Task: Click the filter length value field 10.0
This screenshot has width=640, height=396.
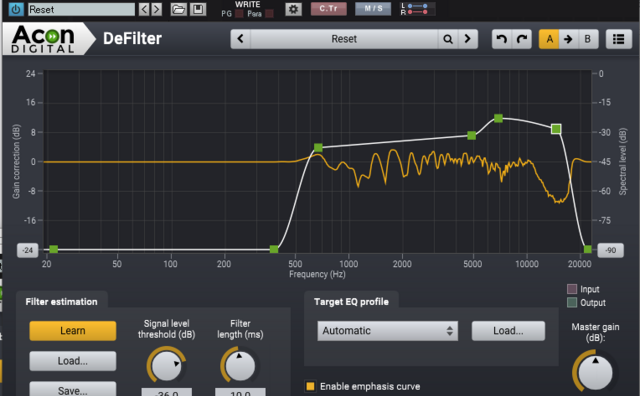Action: [x=240, y=392]
